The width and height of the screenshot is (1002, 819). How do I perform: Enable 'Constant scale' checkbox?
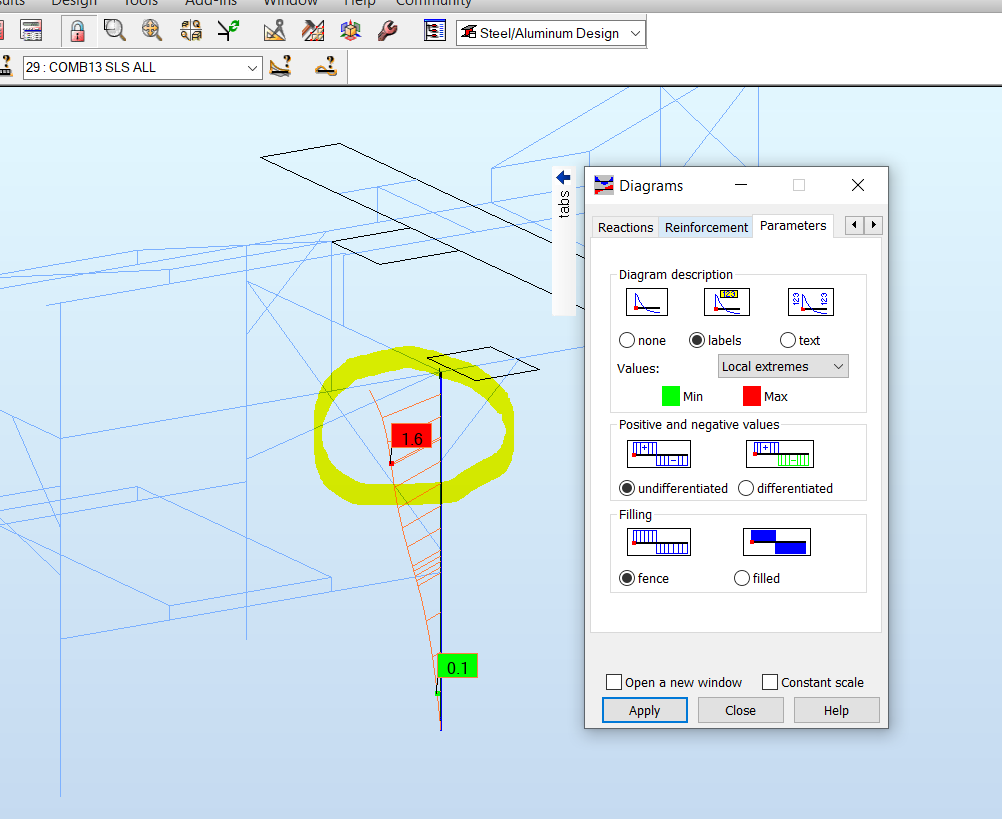point(770,682)
